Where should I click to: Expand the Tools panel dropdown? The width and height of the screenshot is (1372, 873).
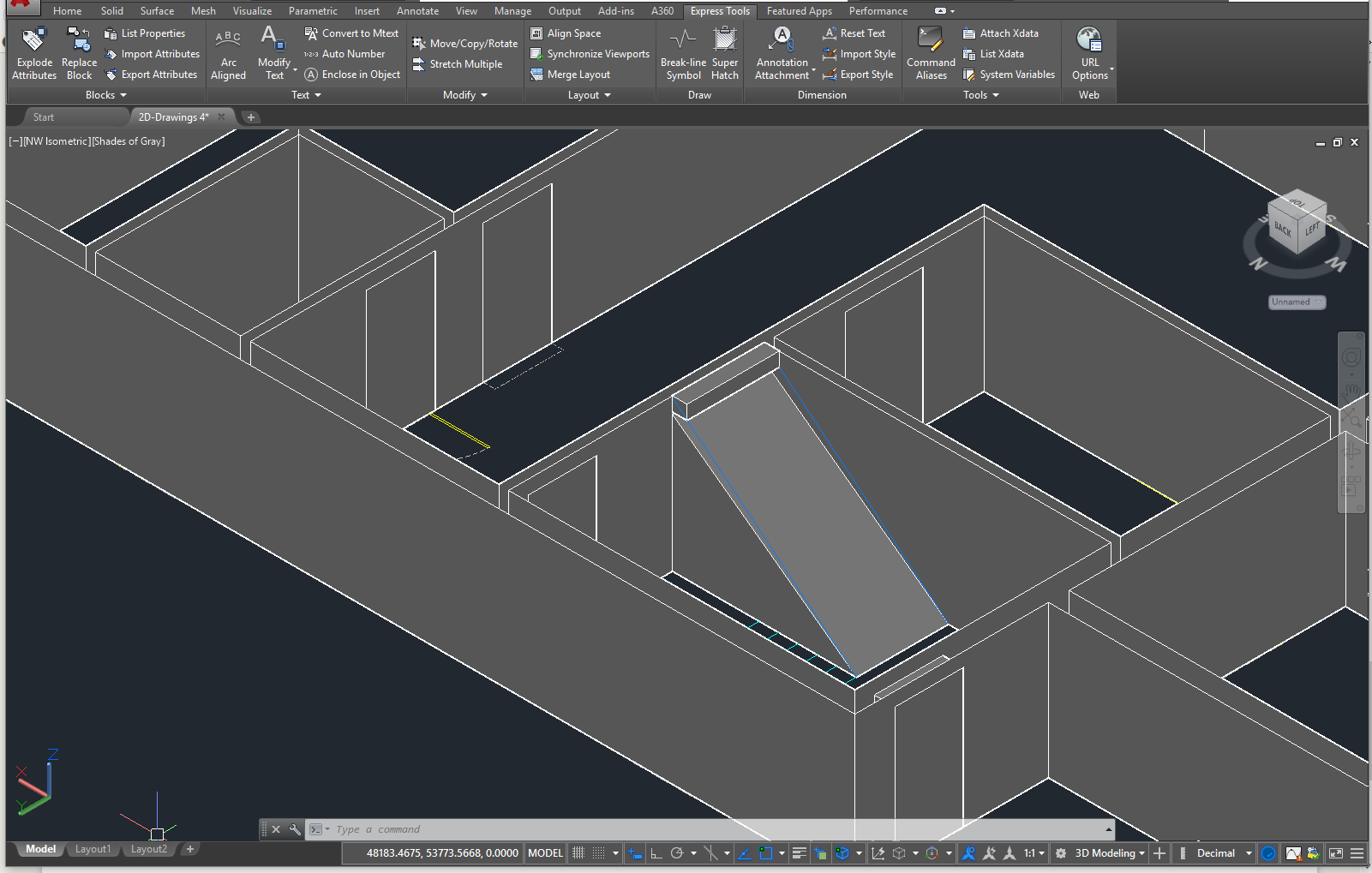(x=981, y=95)
